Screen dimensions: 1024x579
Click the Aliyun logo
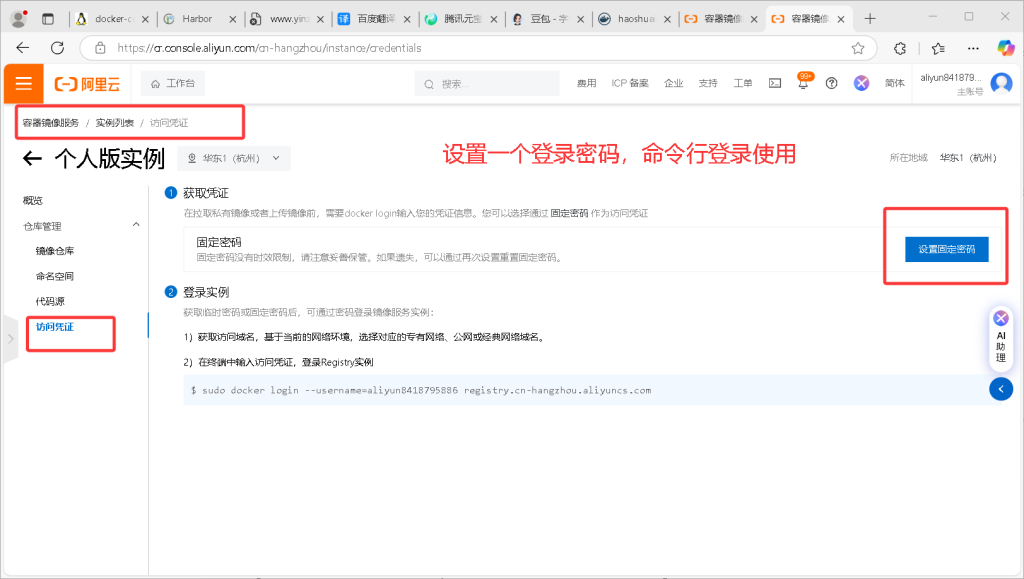pyautogui.click(x=87, y=84)
